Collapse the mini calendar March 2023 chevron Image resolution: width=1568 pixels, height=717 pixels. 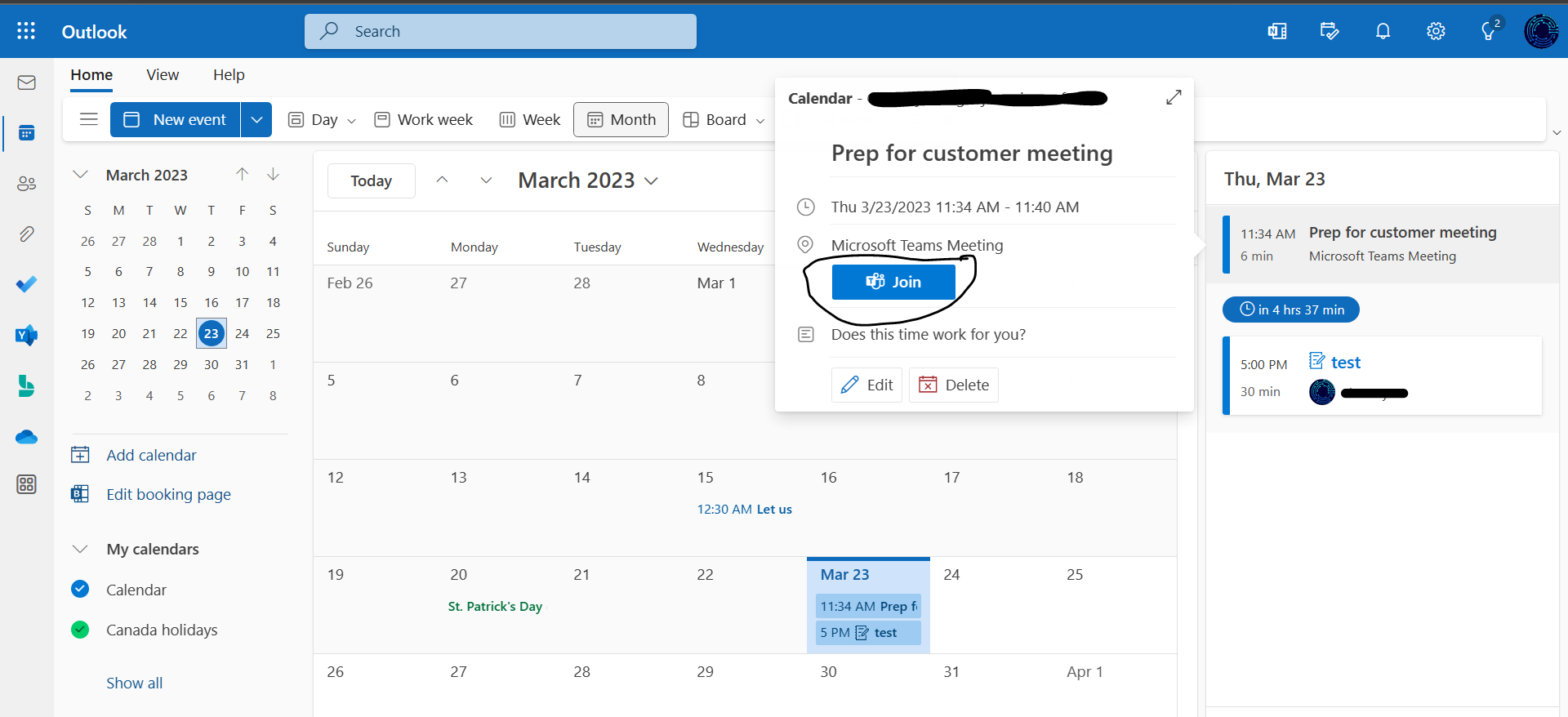click(80, 175)
